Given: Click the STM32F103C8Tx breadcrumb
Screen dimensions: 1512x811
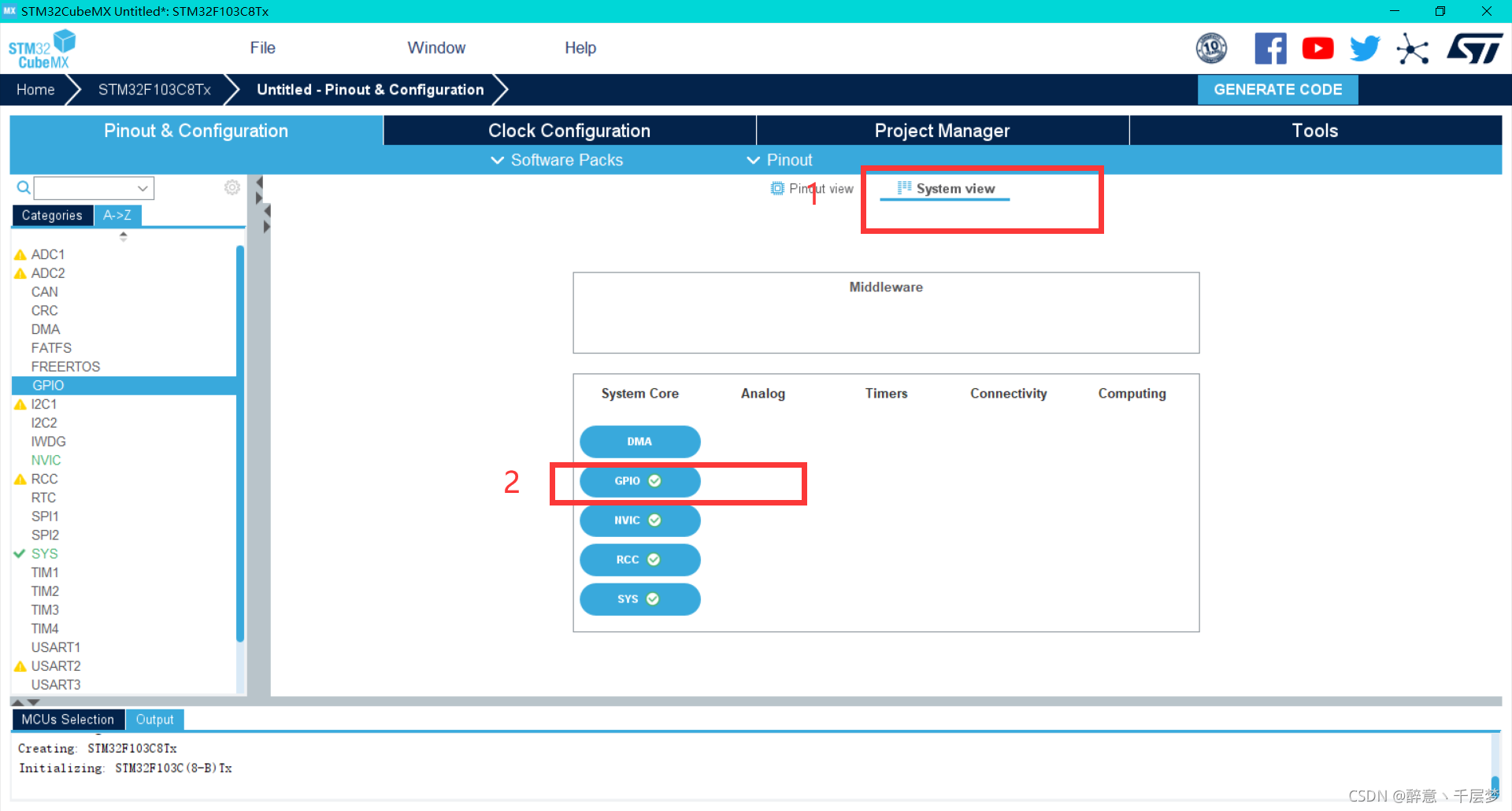Looking at the screenshot, I should point(154,90).
